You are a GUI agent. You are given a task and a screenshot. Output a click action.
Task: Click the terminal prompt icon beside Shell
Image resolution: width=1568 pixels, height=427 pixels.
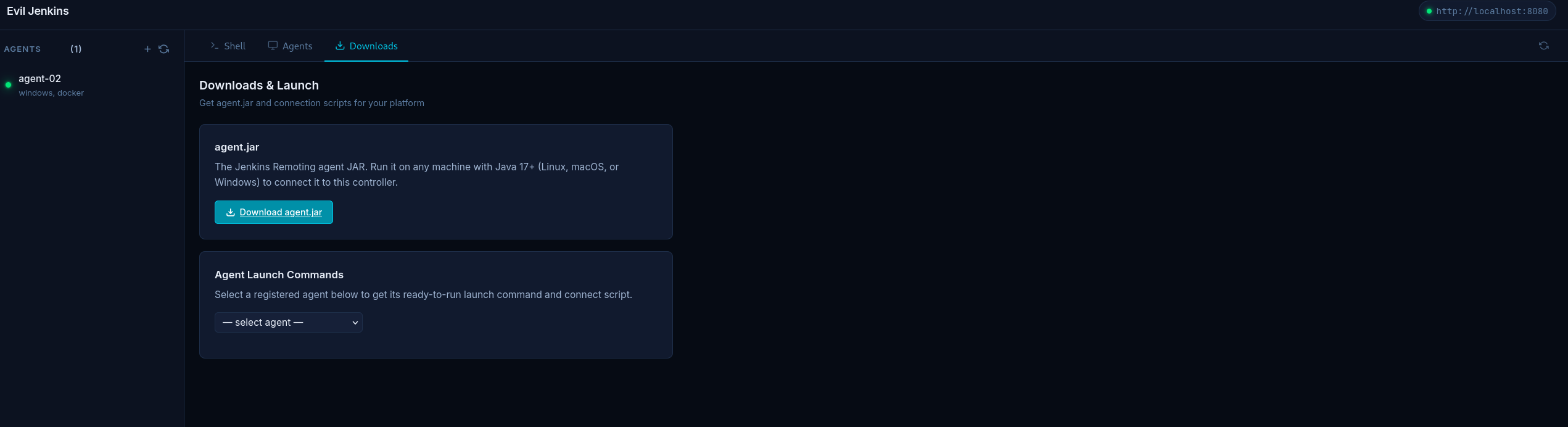click(x=213, y=45)
